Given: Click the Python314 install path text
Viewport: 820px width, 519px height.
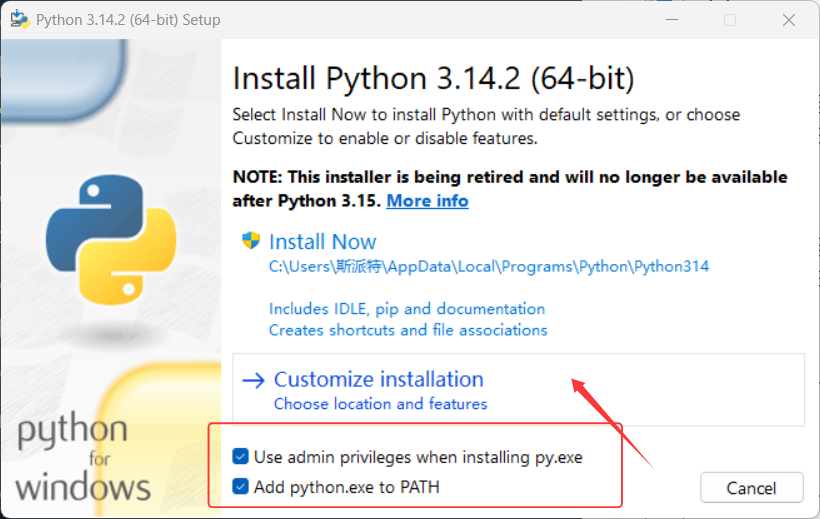Looking at the screenshot, I should coord(489,266).
